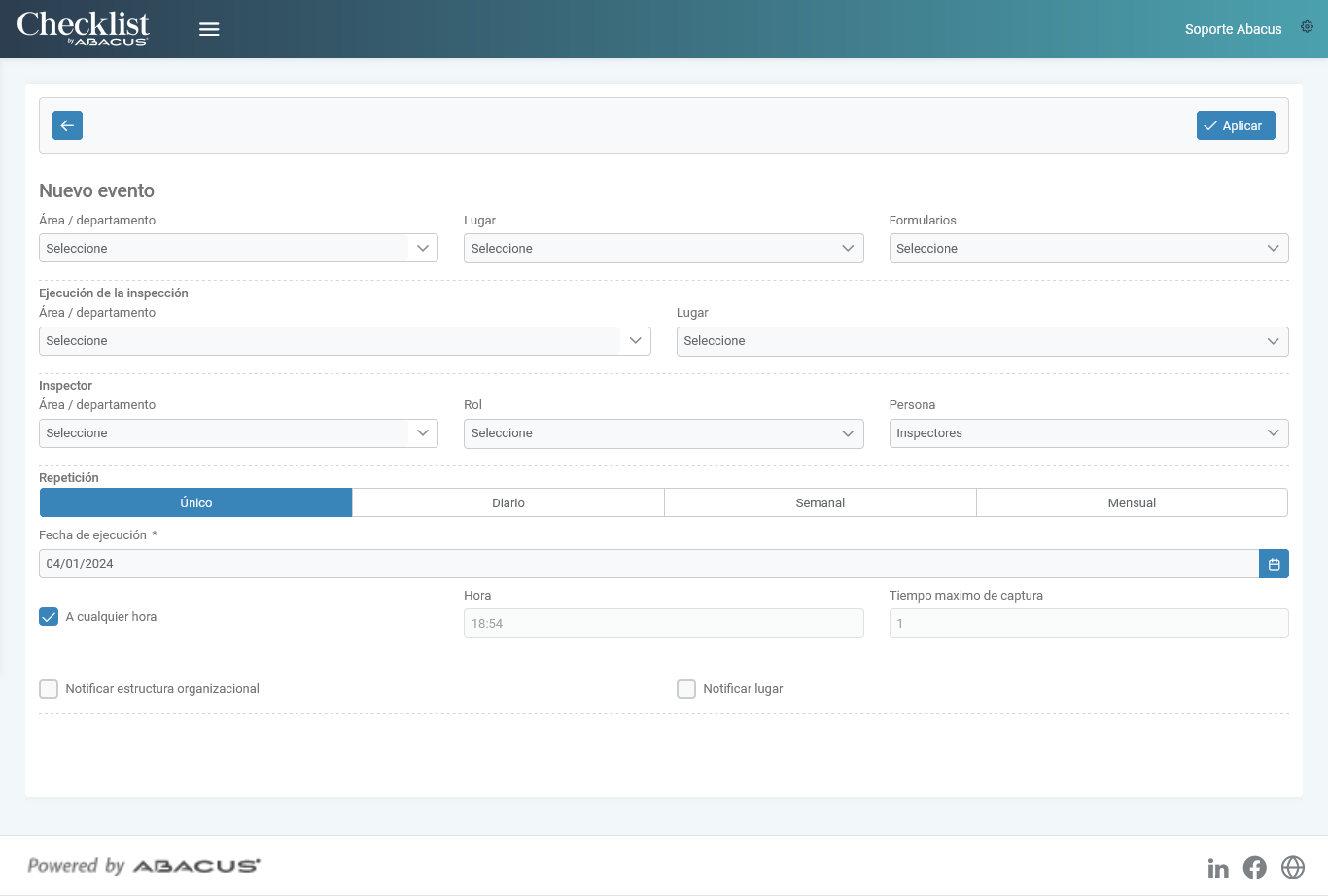The width and height of the screenshot is (1328, 896).
Task: Click the Ejecución de la inspección label
Action: (x=114, y=293)
